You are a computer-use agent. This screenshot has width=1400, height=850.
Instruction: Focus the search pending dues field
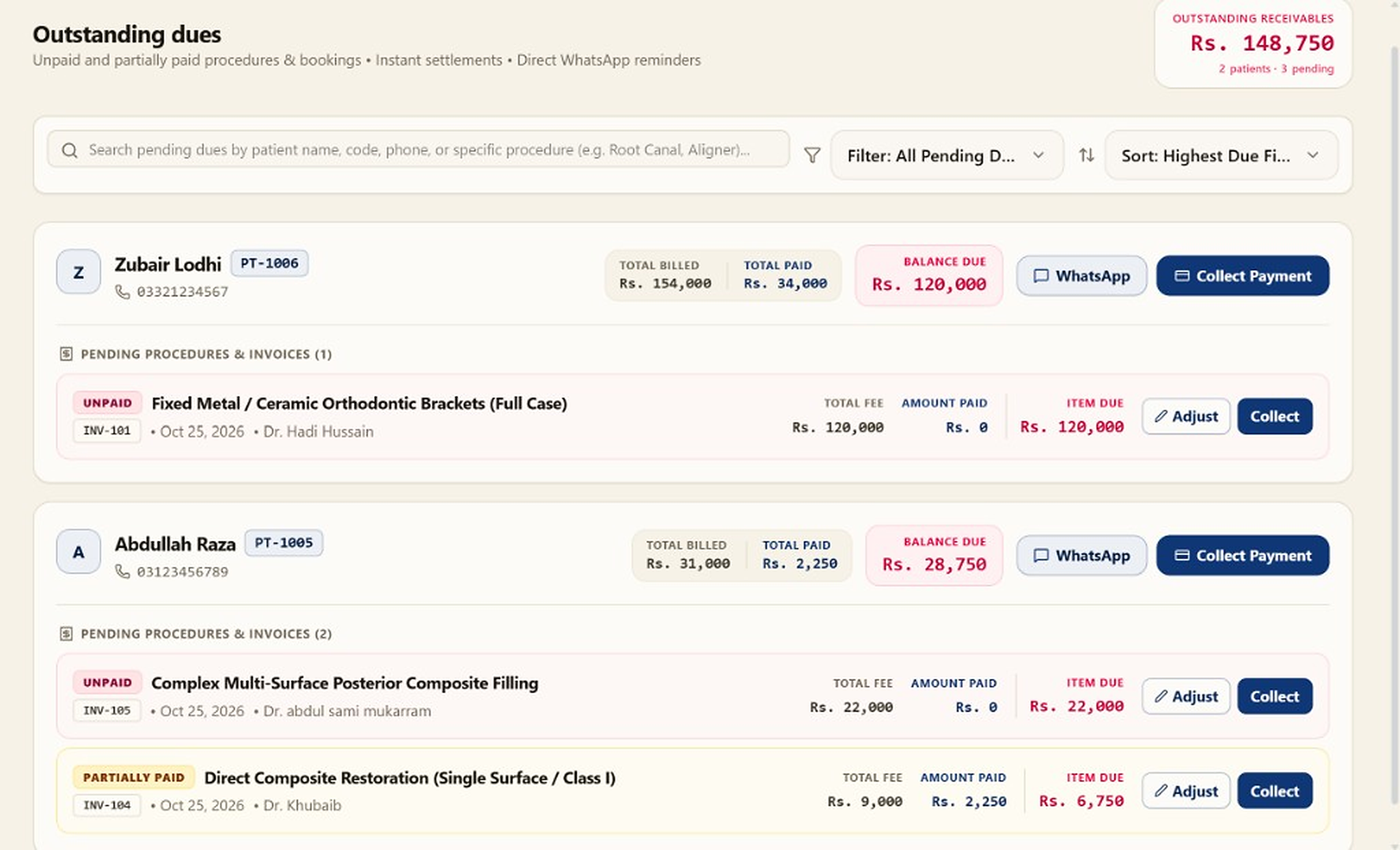[x=418, y=150]
